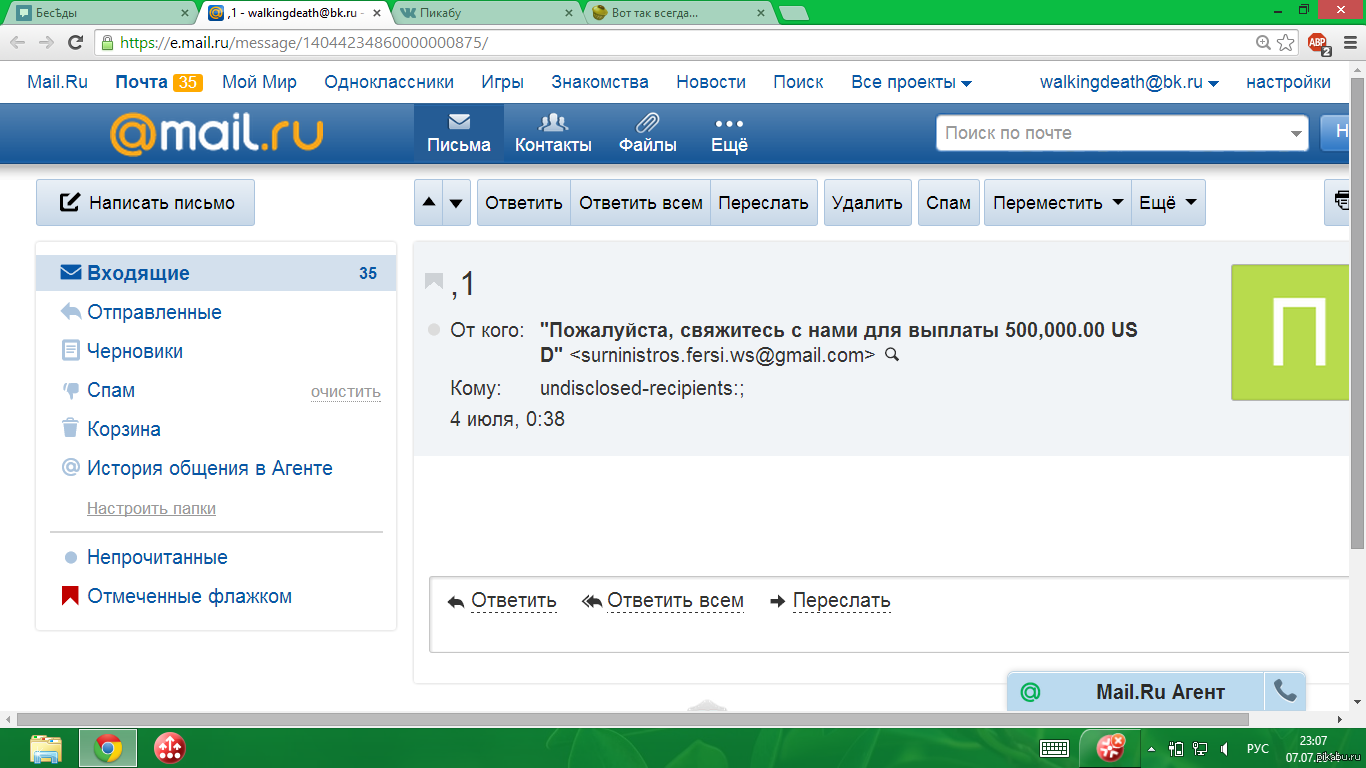Open the Спам folder in sidebar
This screenshot has width=1366, height=768.
pyautogui.click(x=111, y=390)
